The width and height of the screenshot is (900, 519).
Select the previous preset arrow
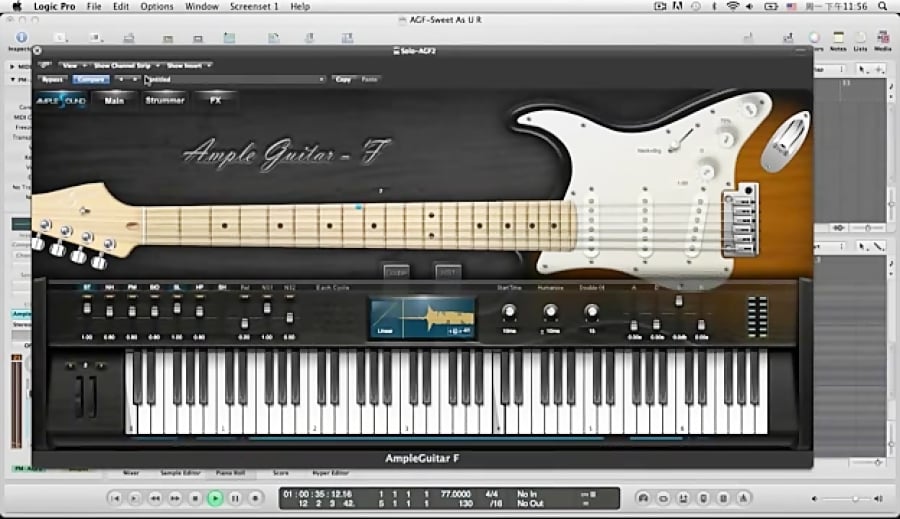121,79
